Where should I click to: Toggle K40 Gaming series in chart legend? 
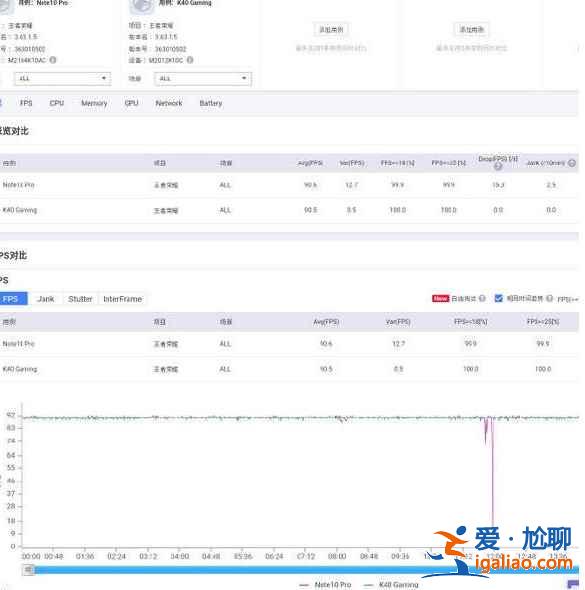click(x=392, y=585)
